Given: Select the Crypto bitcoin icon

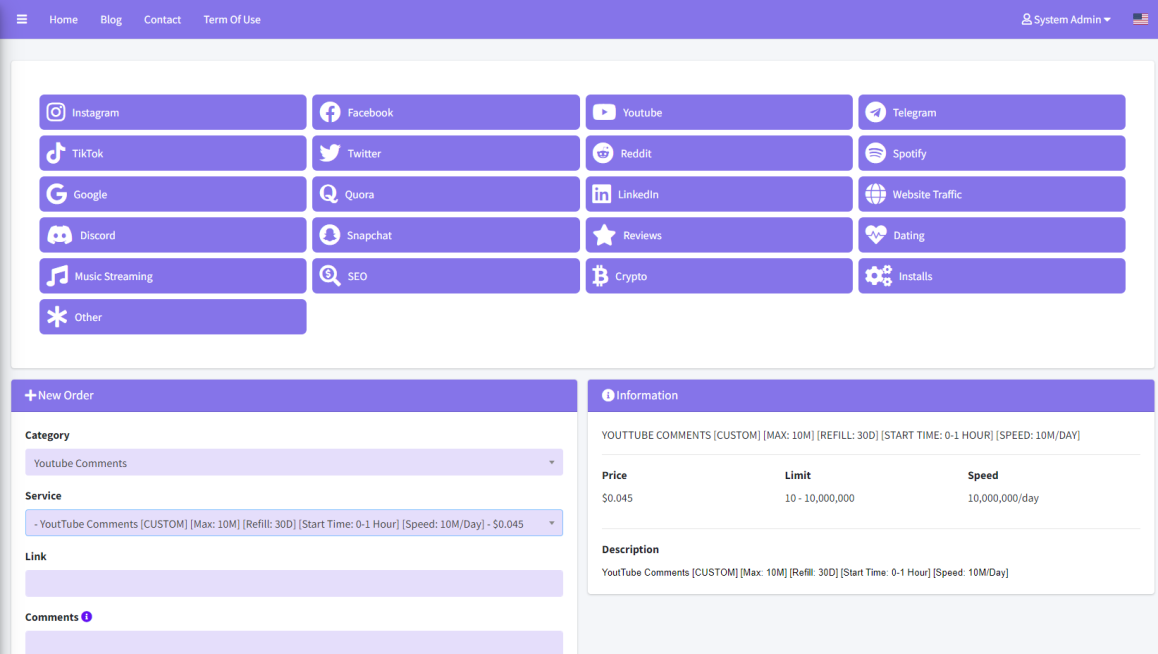Looking at the screenshot, I should [x=600, y=276].
